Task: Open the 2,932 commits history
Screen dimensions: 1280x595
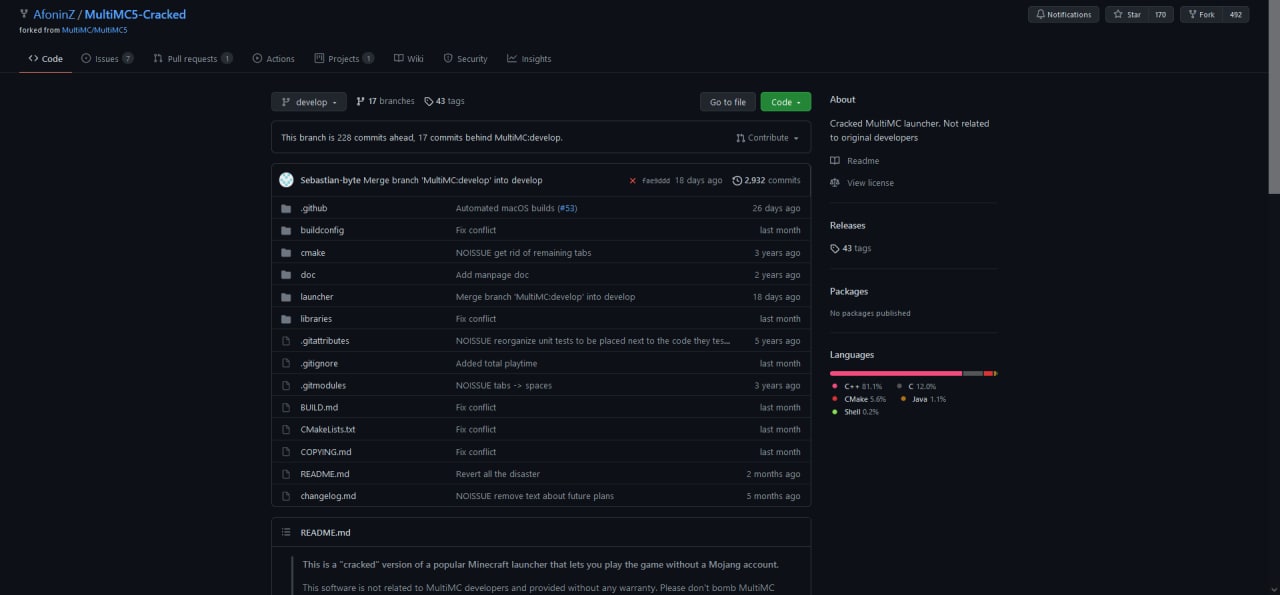Action: tap(767, 181)
